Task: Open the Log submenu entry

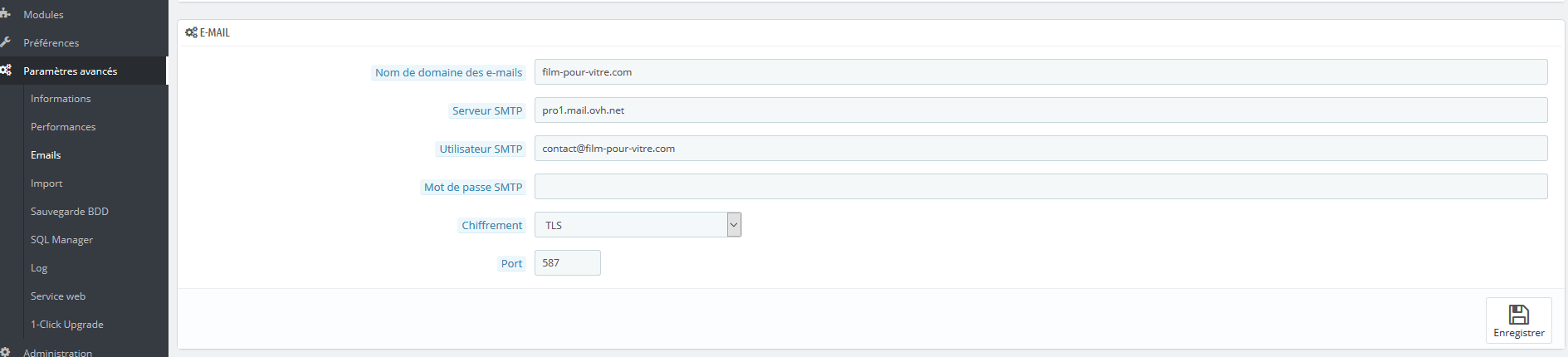Action: [39, 268]
